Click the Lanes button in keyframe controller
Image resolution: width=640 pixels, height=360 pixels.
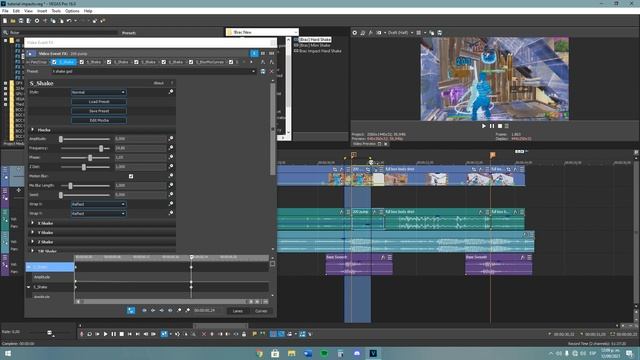[x=238, y=311]
